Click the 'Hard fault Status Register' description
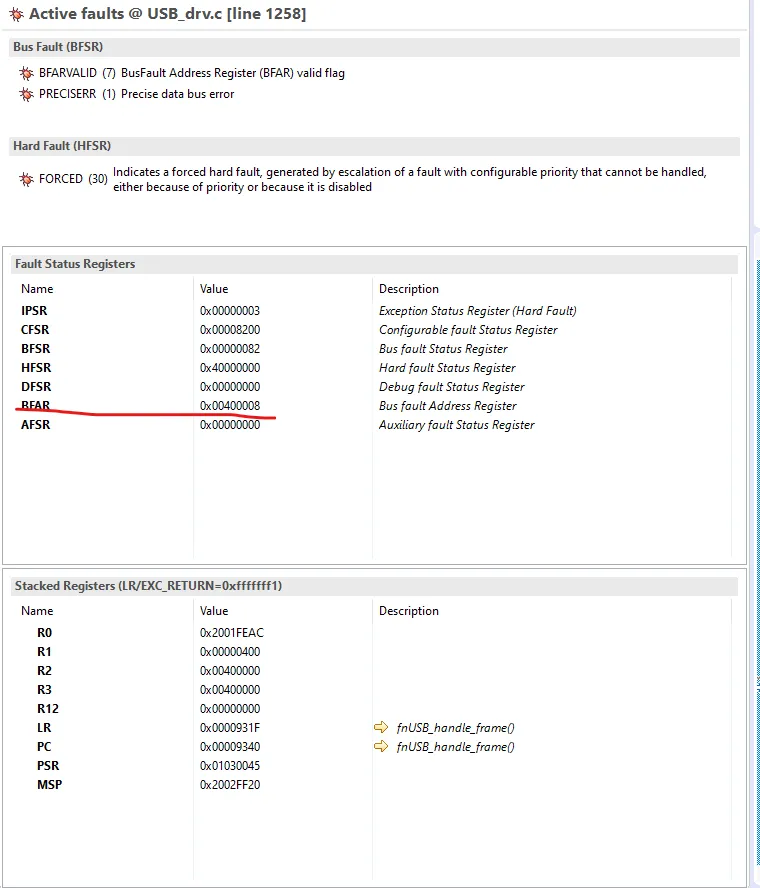Viewport: 760px width, 888px height. pos(447,368)
